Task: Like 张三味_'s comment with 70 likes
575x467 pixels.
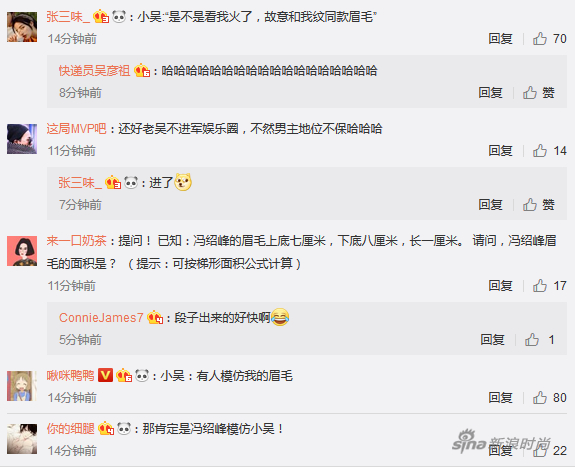Action: 540,39
